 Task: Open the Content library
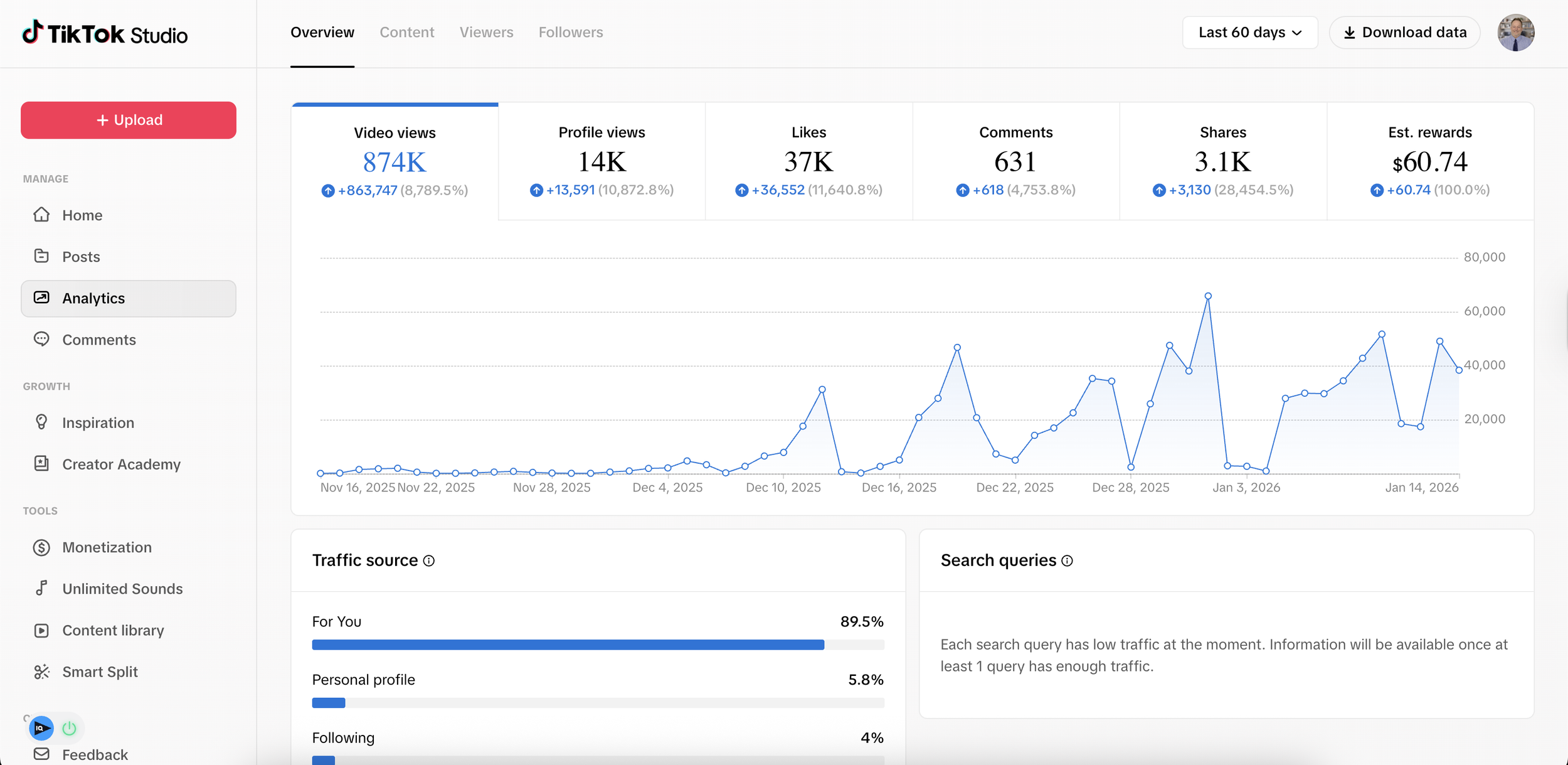[x=113, y=630]
